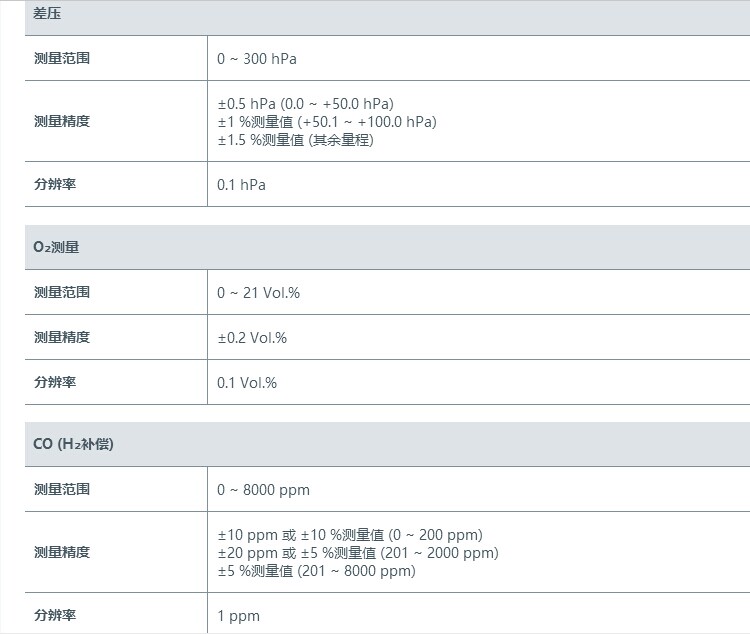This screenshot has height=634, width=750.
Task: Select the ±0.5 hPa accuracy line
Action: pos(305,104)
